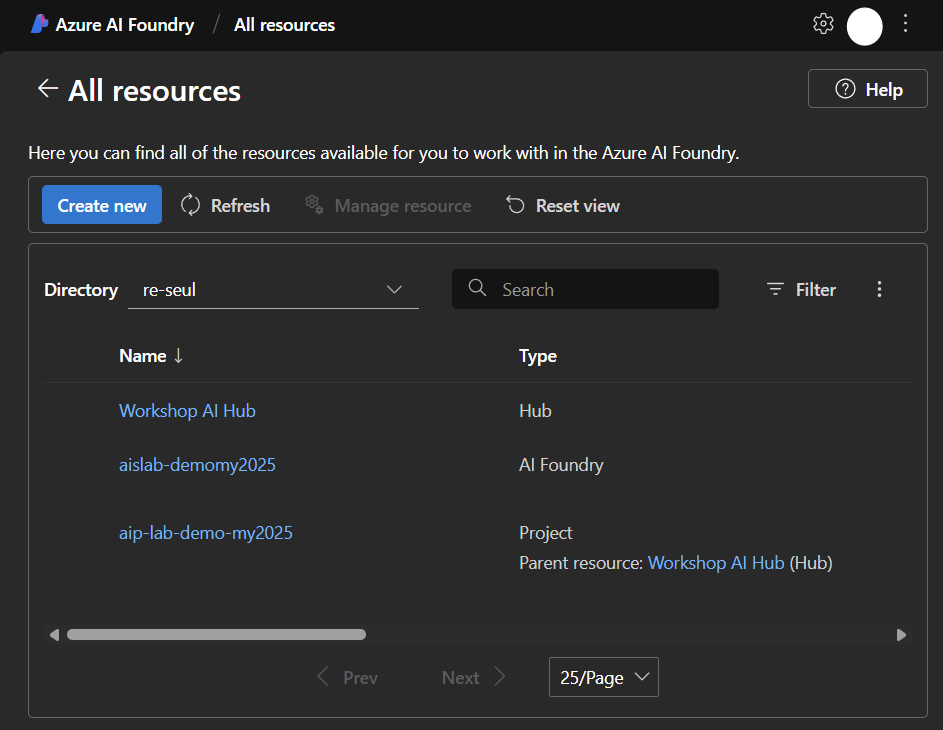Open the top bar more options menu
The width and height of the screenshot is (943, 730).
[905, 24]
